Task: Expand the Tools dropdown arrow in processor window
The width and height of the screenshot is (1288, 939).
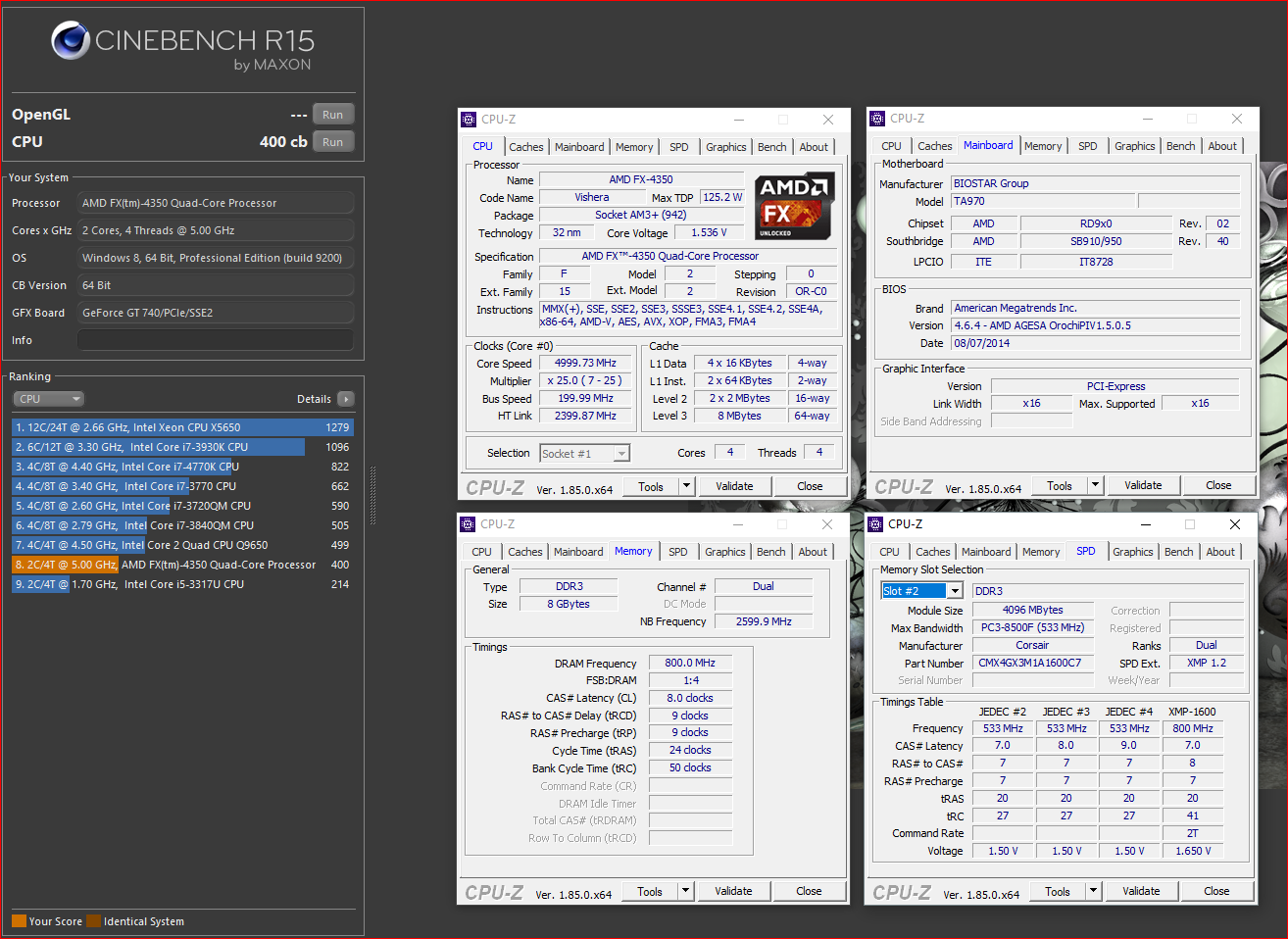Action: [x=687, y=486]
